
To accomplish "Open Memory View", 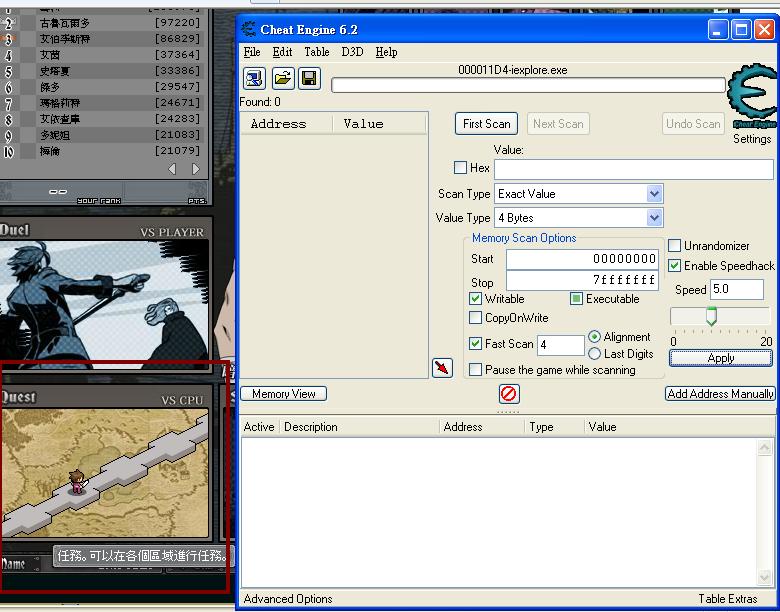I will (x=284, y=394).
